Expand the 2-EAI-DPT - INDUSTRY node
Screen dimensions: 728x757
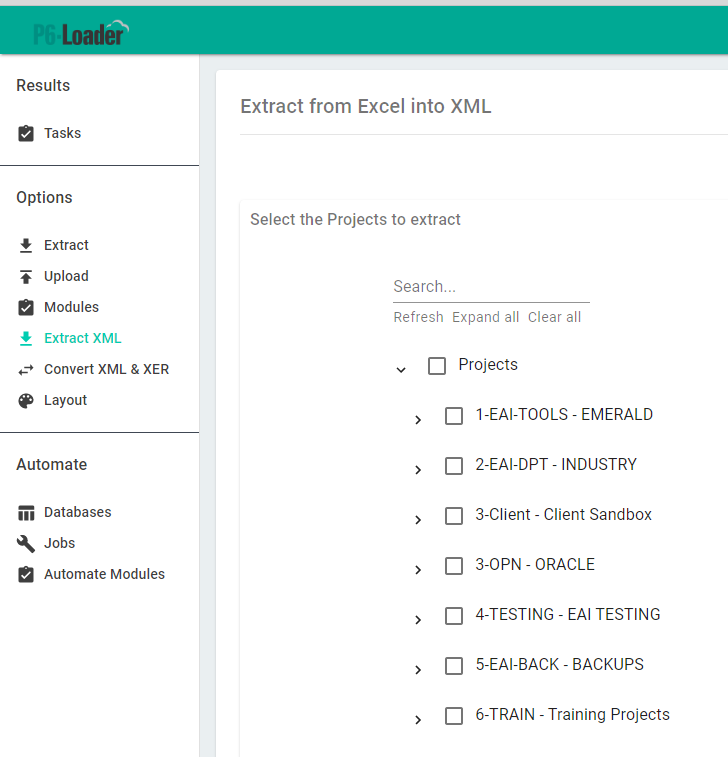[x=418, y=469]
